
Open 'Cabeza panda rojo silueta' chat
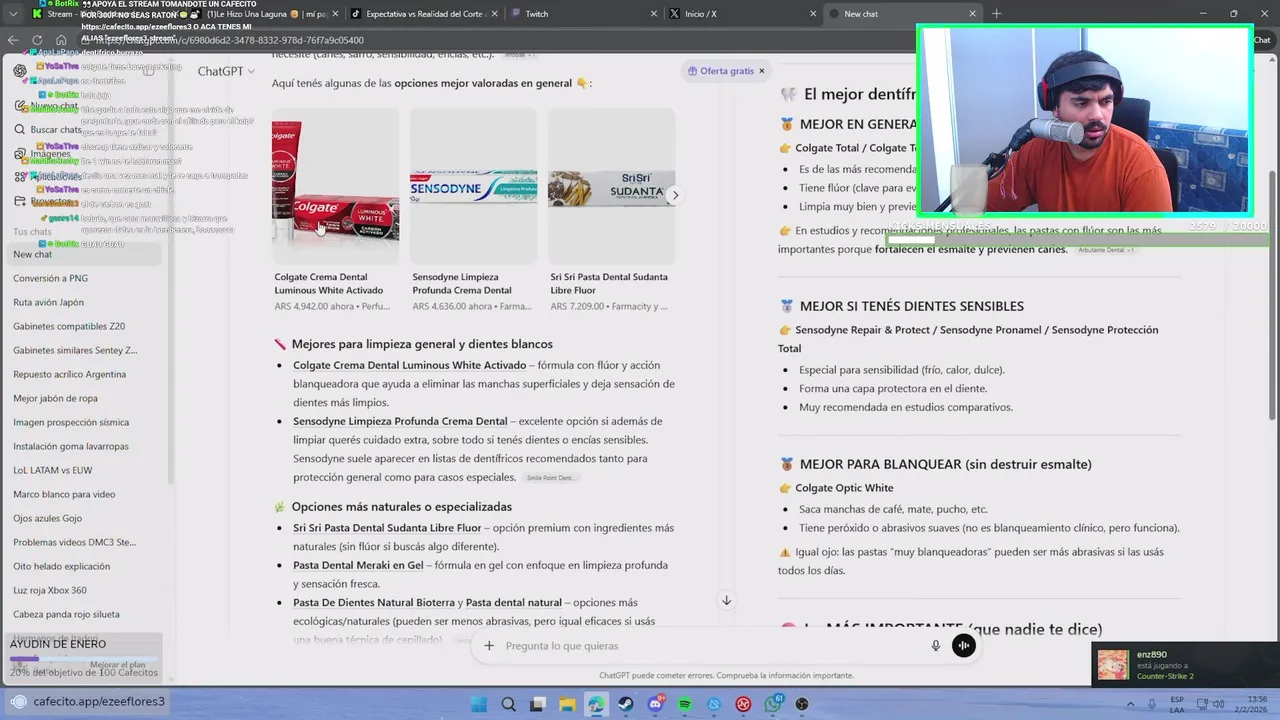66,614
